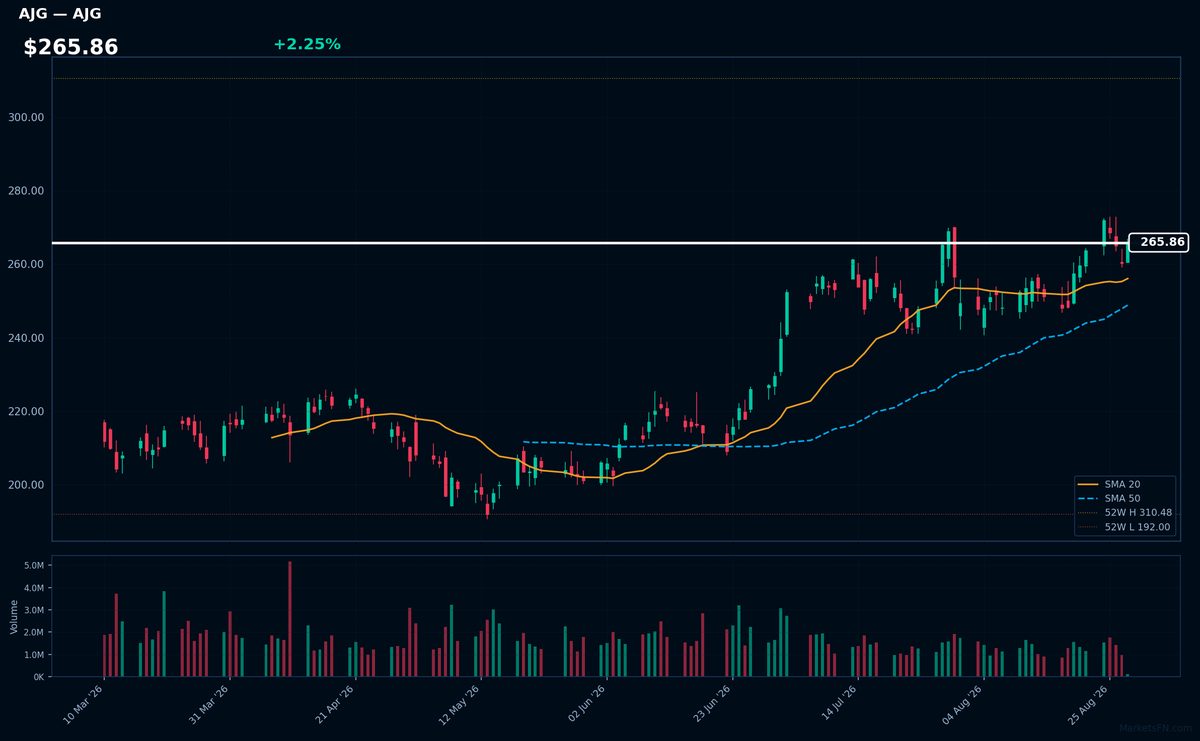Click the 300.00 price axis label
The height and width of the screenshot is (741, 1200).
coord(26,117)
